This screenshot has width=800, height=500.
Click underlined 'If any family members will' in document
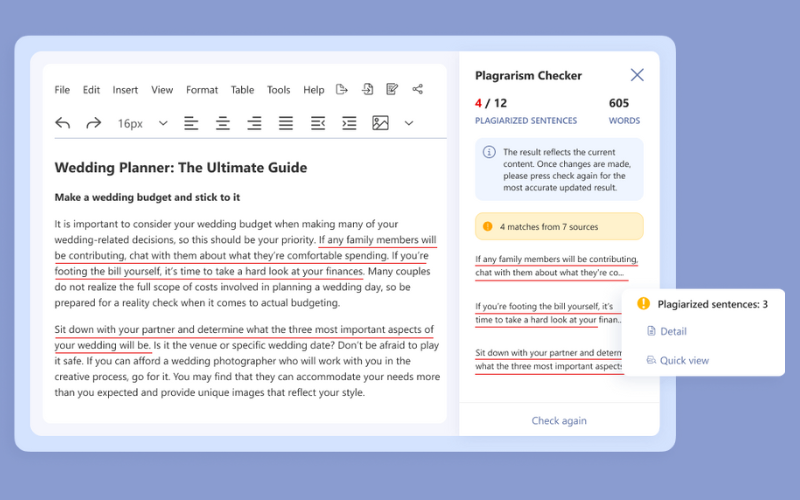point(378,240)
